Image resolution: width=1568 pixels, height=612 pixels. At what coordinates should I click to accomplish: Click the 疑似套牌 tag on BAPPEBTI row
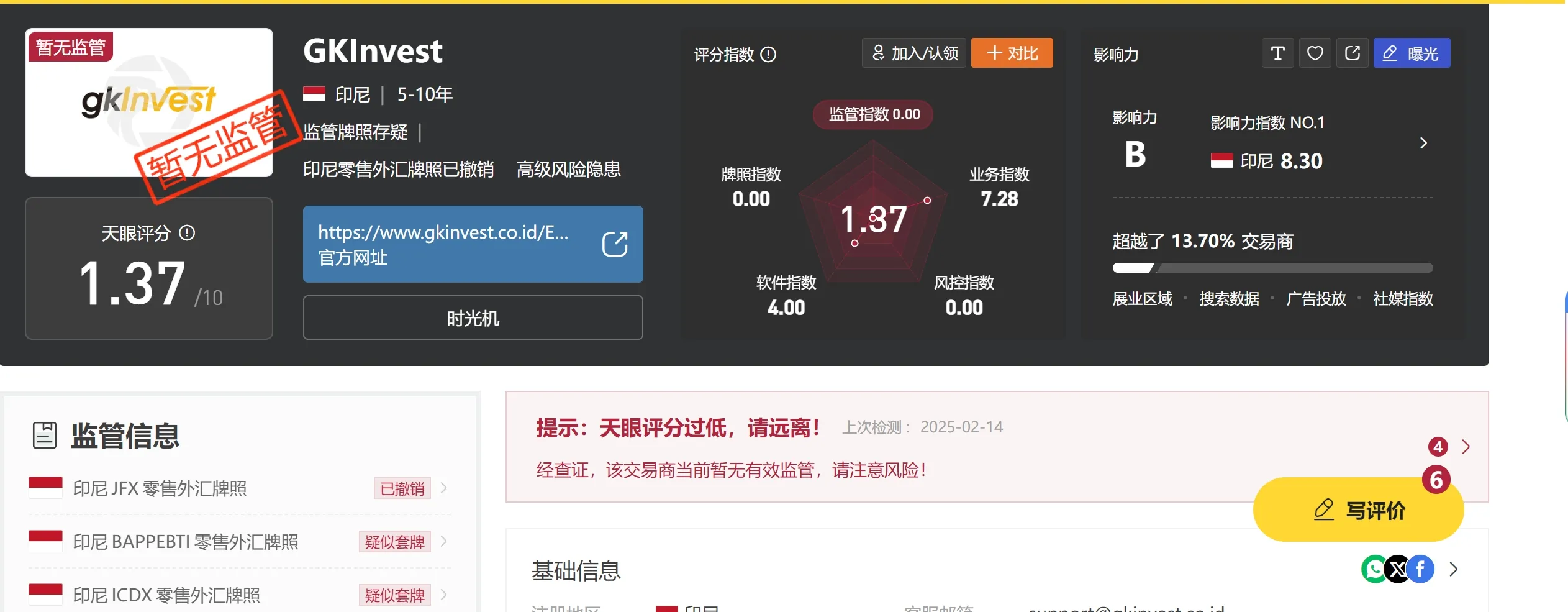coord(395,542)
